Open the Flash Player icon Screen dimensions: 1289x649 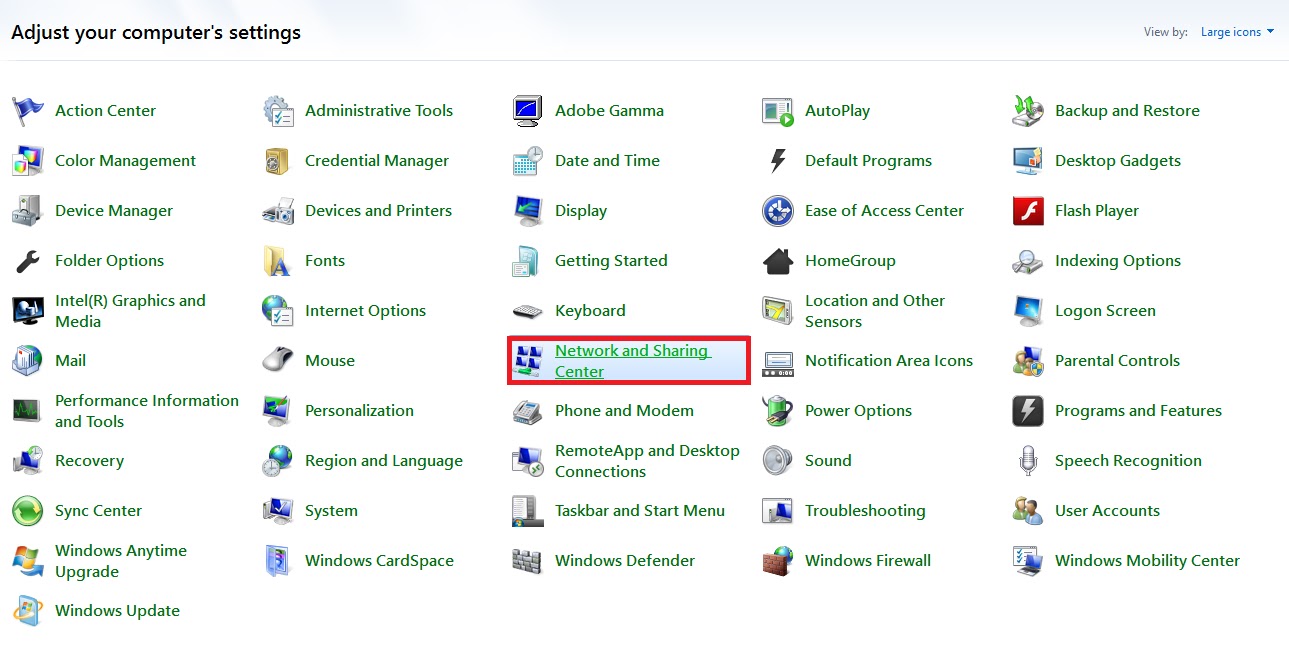[1028, 211]
